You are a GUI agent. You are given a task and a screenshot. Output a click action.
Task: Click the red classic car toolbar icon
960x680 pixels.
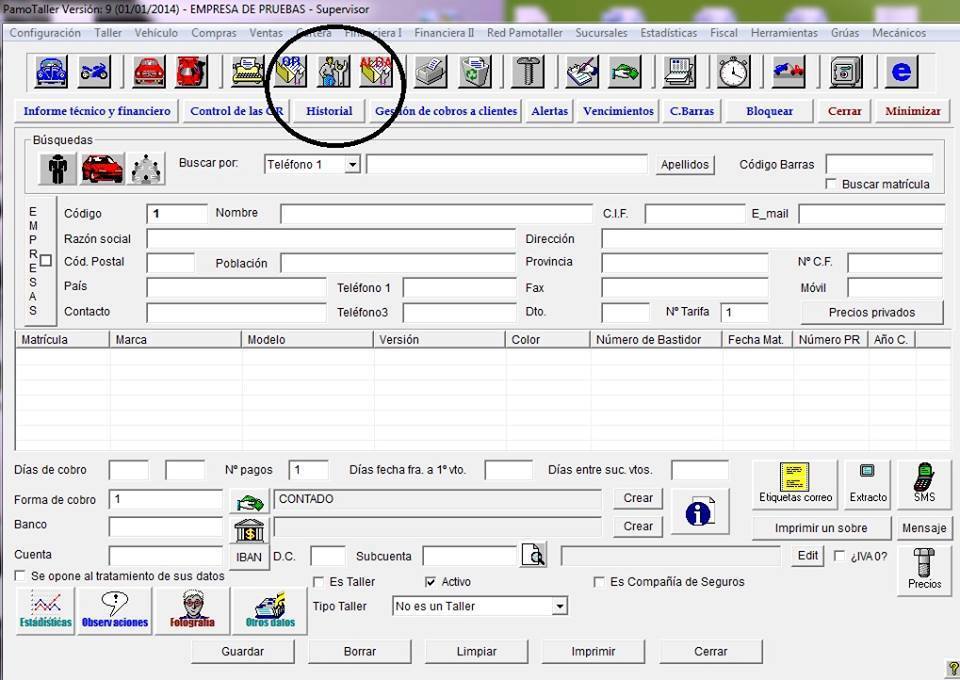[149, 72]
